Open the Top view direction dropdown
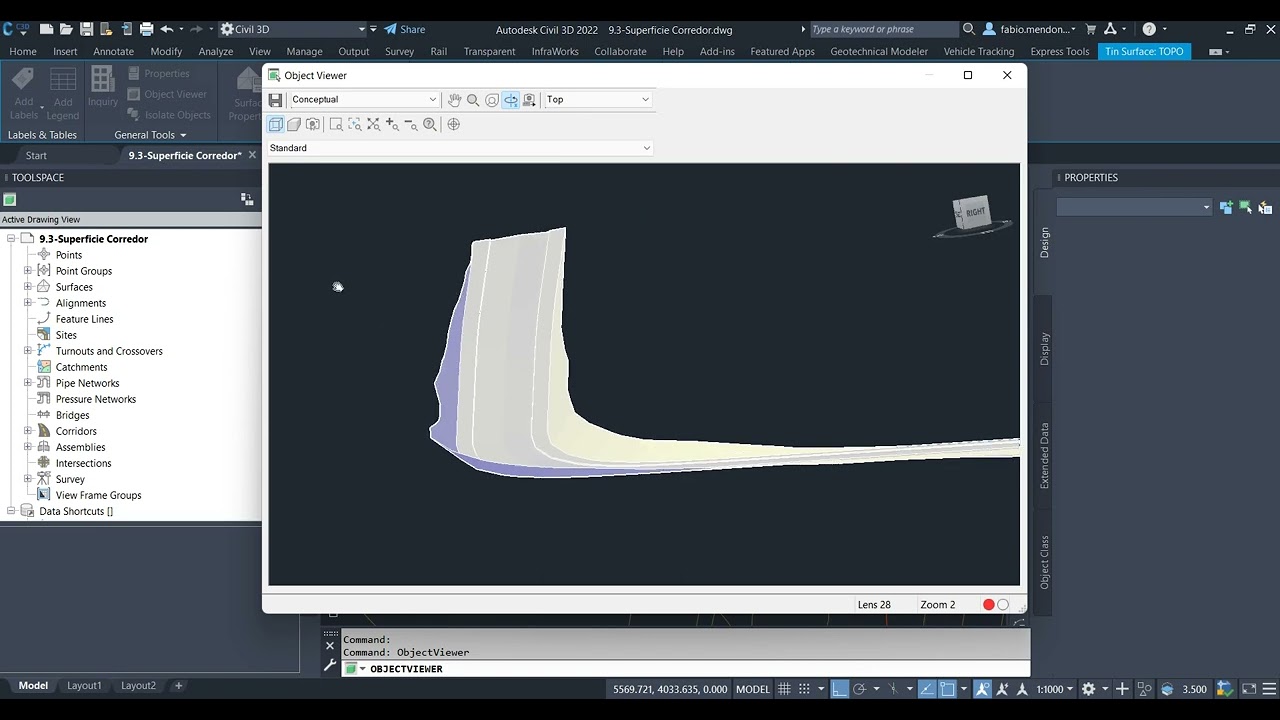 pos(598,100)
